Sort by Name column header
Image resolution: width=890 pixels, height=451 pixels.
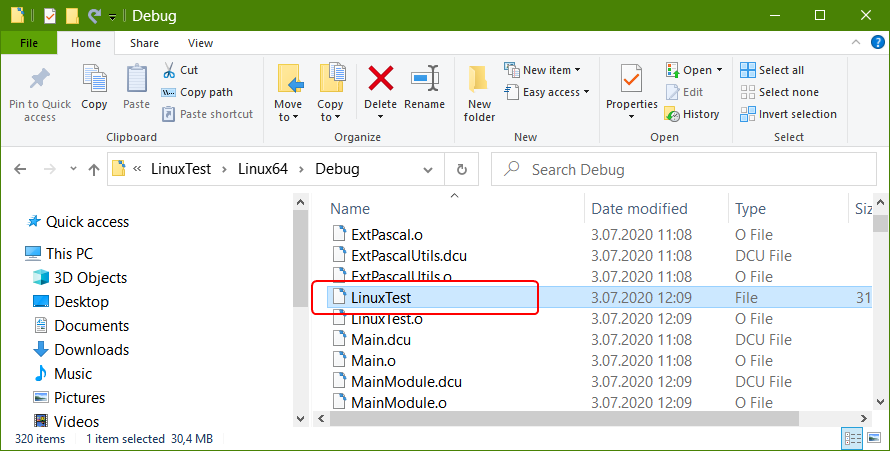click(x=350, y=209)
